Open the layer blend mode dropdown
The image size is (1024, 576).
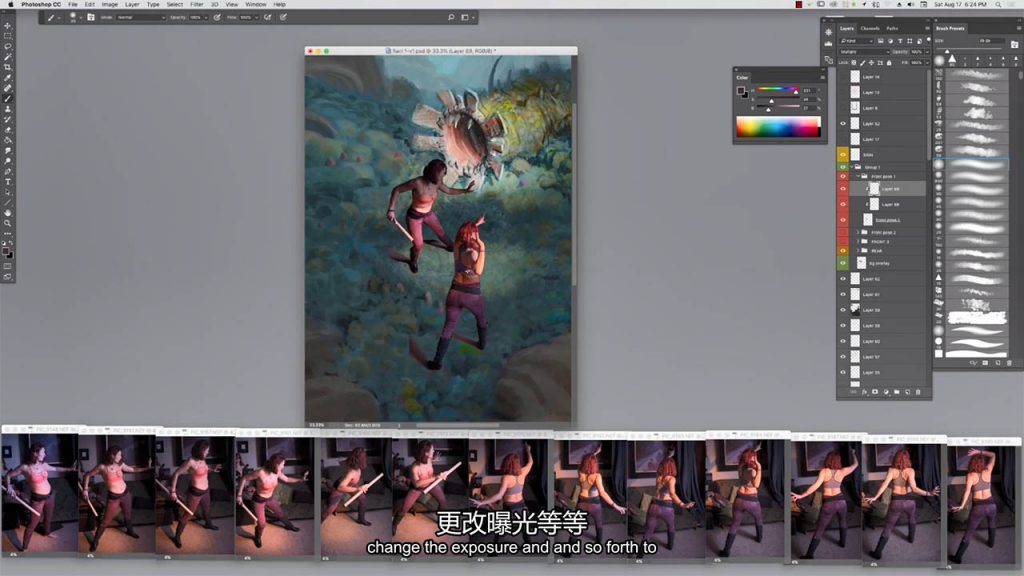pyautogui.click(x=865, y=52)
